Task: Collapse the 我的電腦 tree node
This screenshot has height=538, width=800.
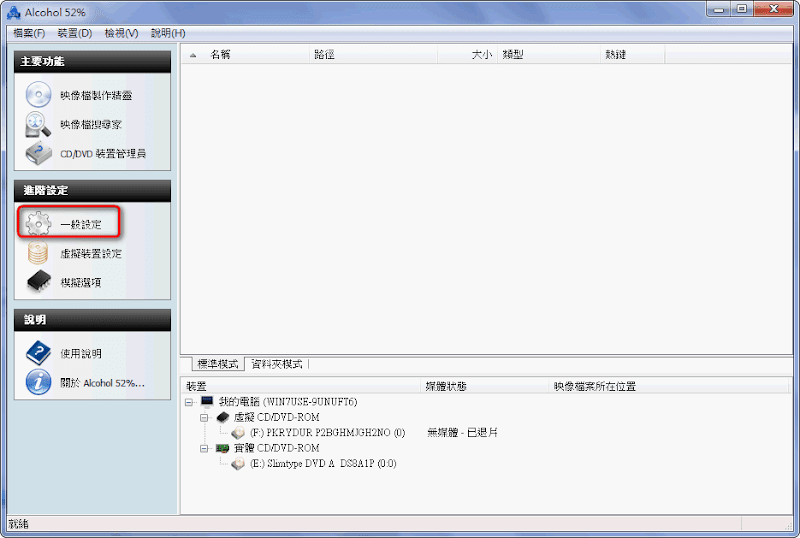Action: [x=189, y=402]
